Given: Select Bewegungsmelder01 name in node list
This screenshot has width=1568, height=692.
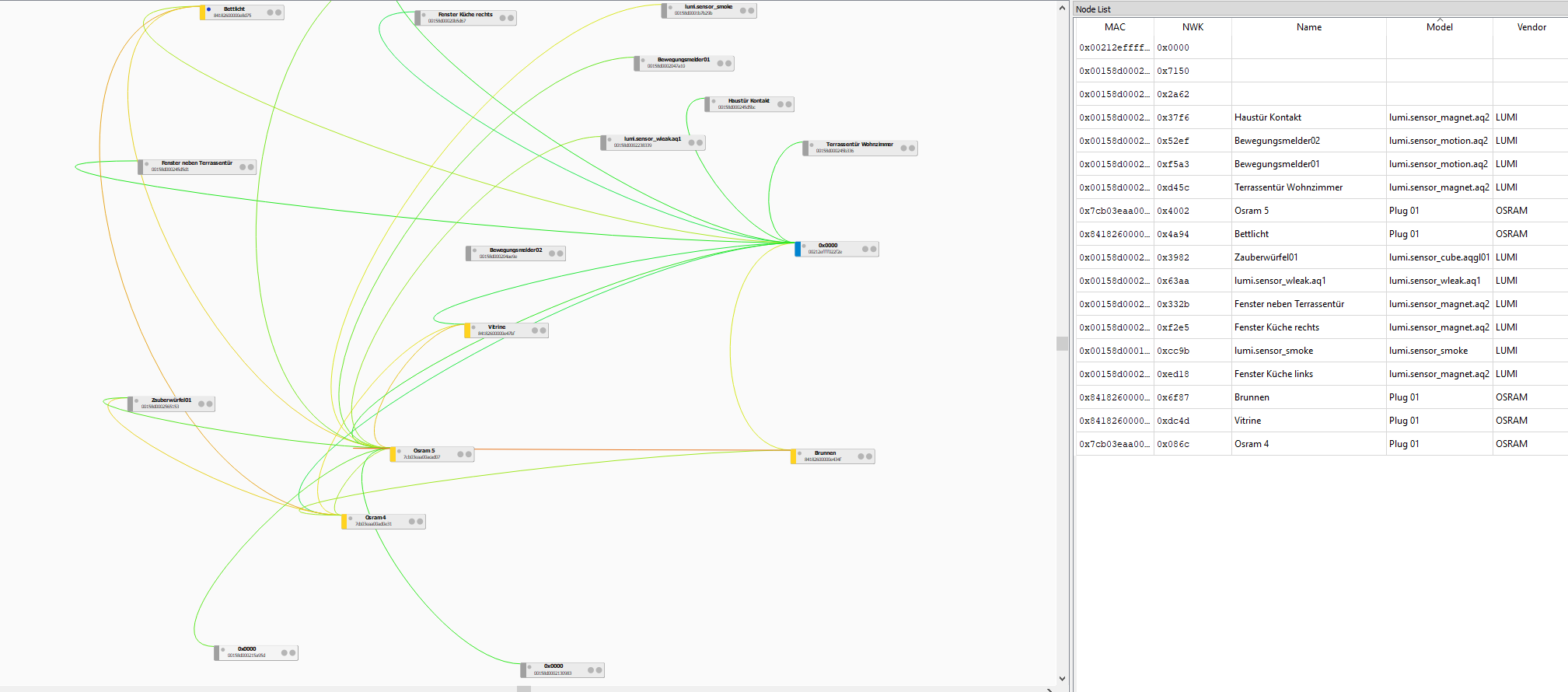Looking at the screenshot, I should (x=1309, y=164).
